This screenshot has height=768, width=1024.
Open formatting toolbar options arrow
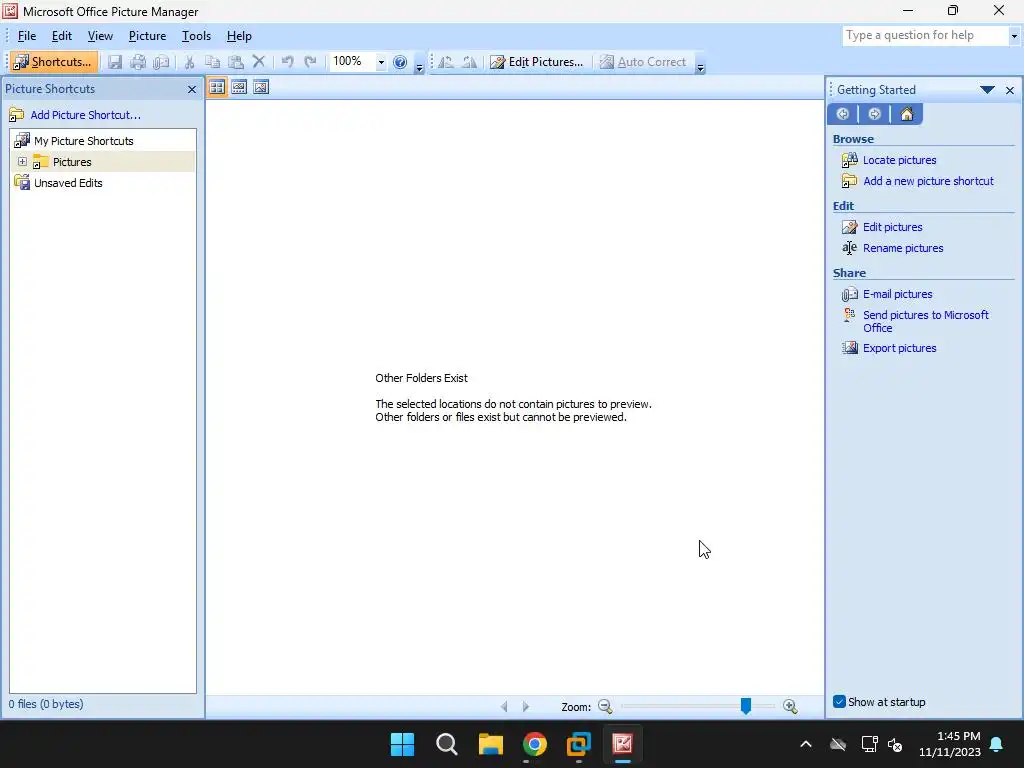point(700,67)
